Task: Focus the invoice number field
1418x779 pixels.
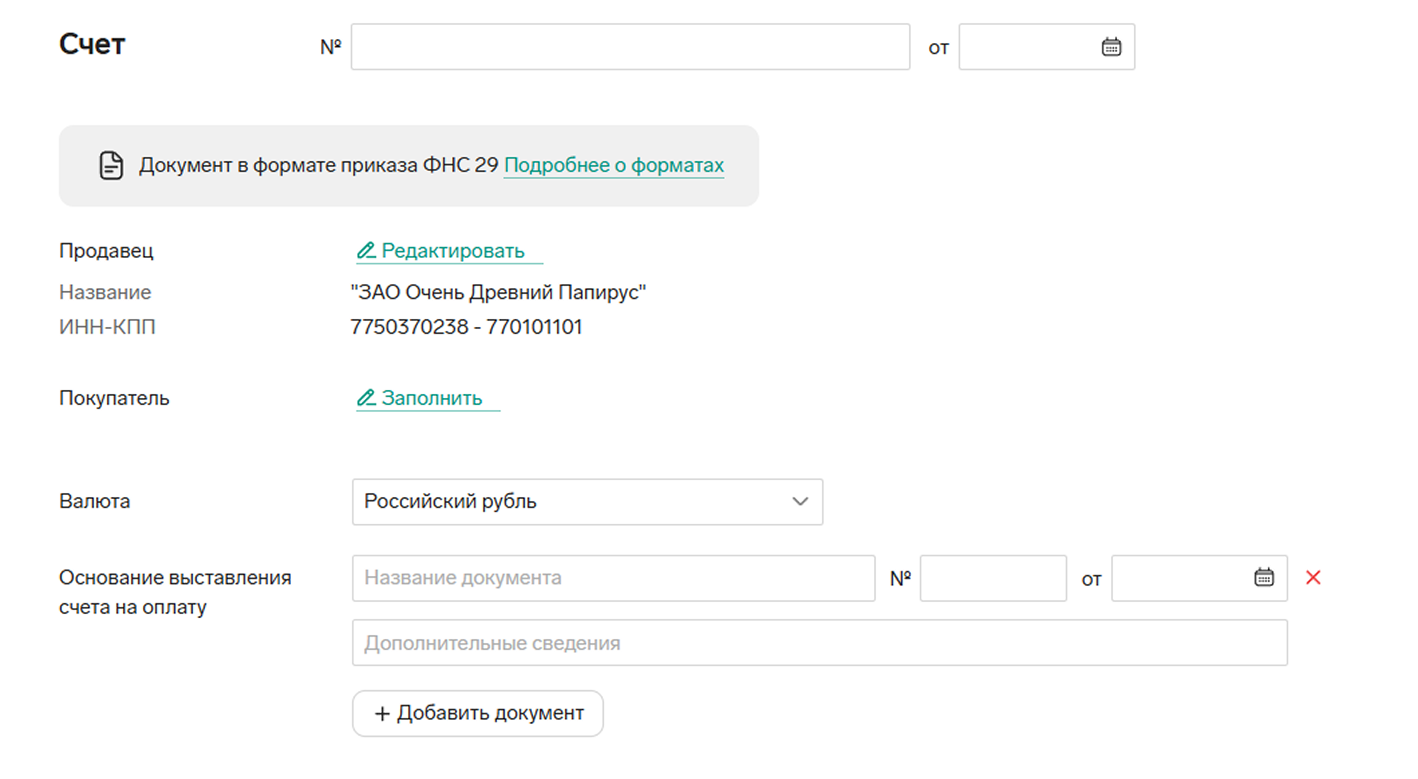Action: [630, 47]
